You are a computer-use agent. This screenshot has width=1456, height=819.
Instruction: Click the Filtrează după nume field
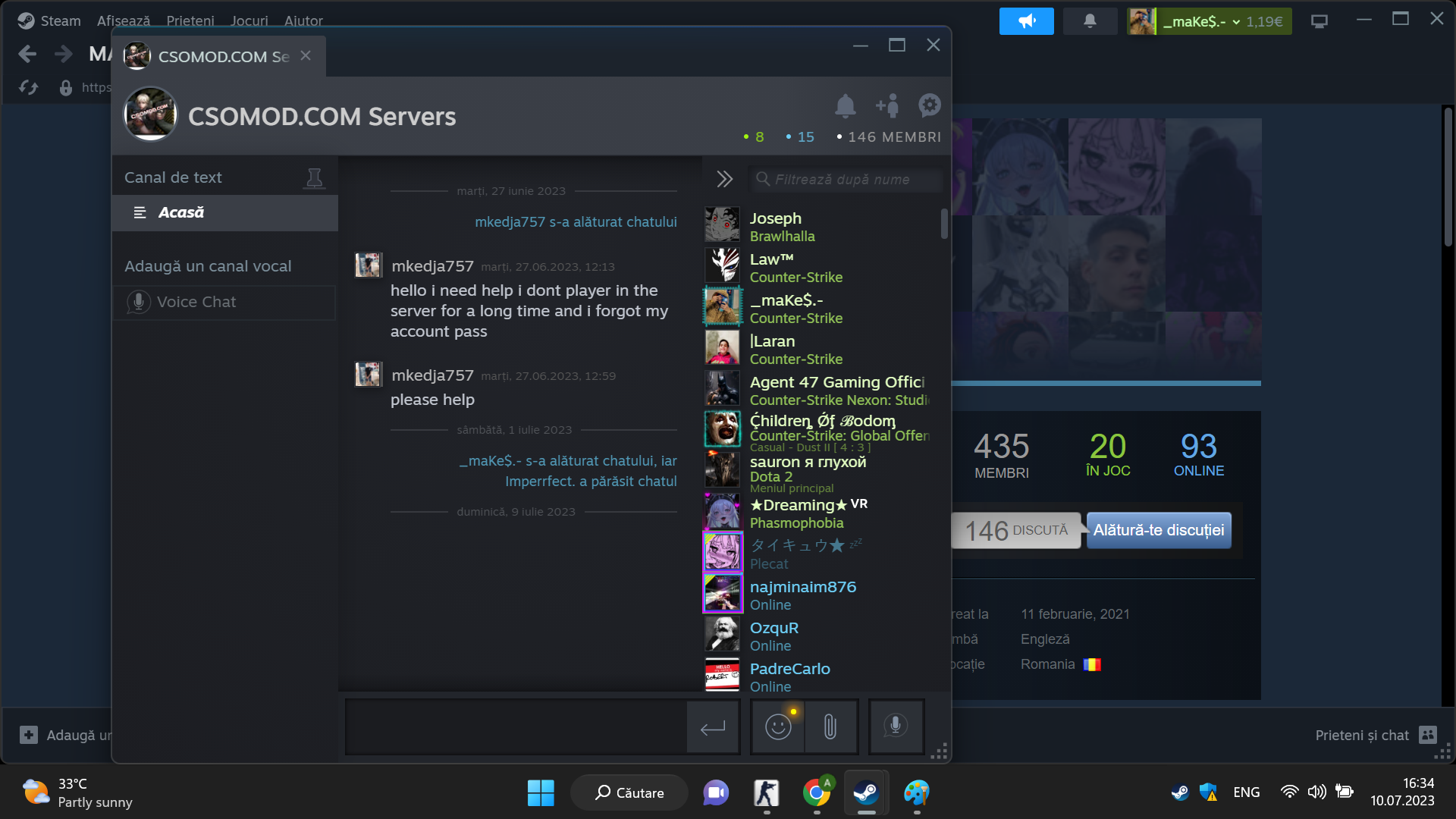tap(842, 180)
